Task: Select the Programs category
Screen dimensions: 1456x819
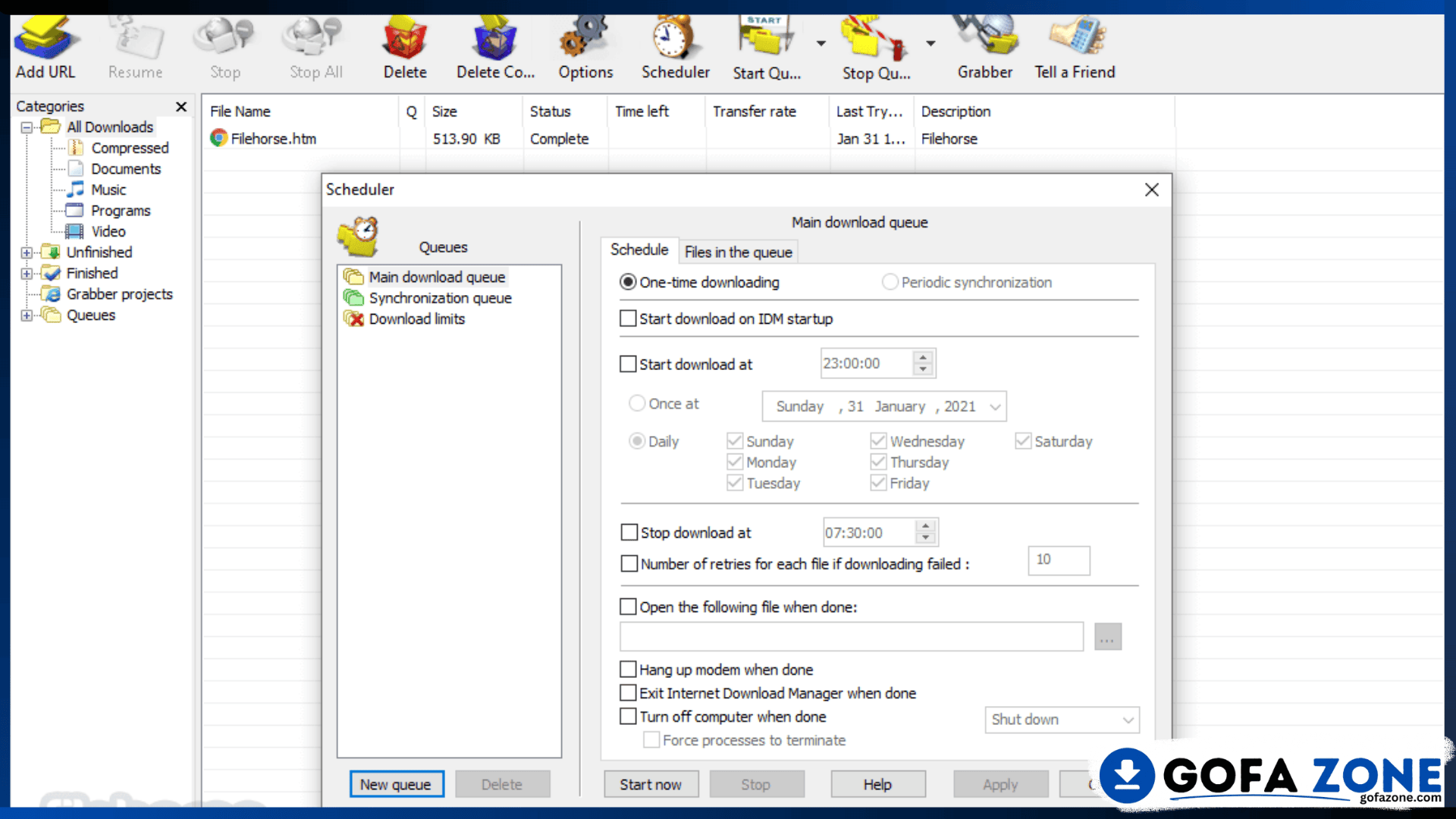Action: click(121, 210)
